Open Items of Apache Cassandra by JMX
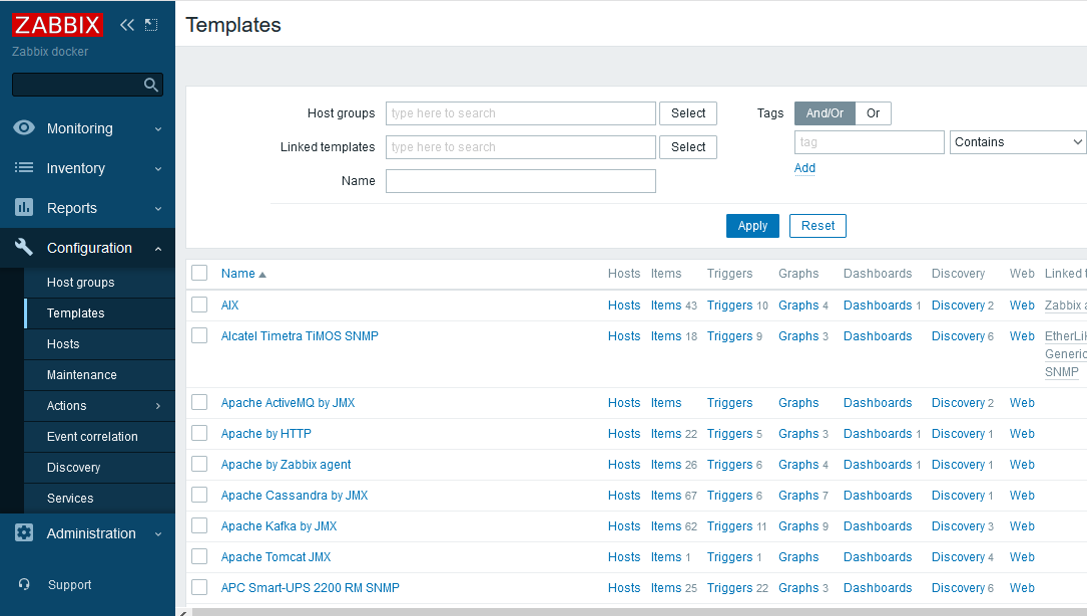The height and width of the screenshot is (616, 1087). 666,495
